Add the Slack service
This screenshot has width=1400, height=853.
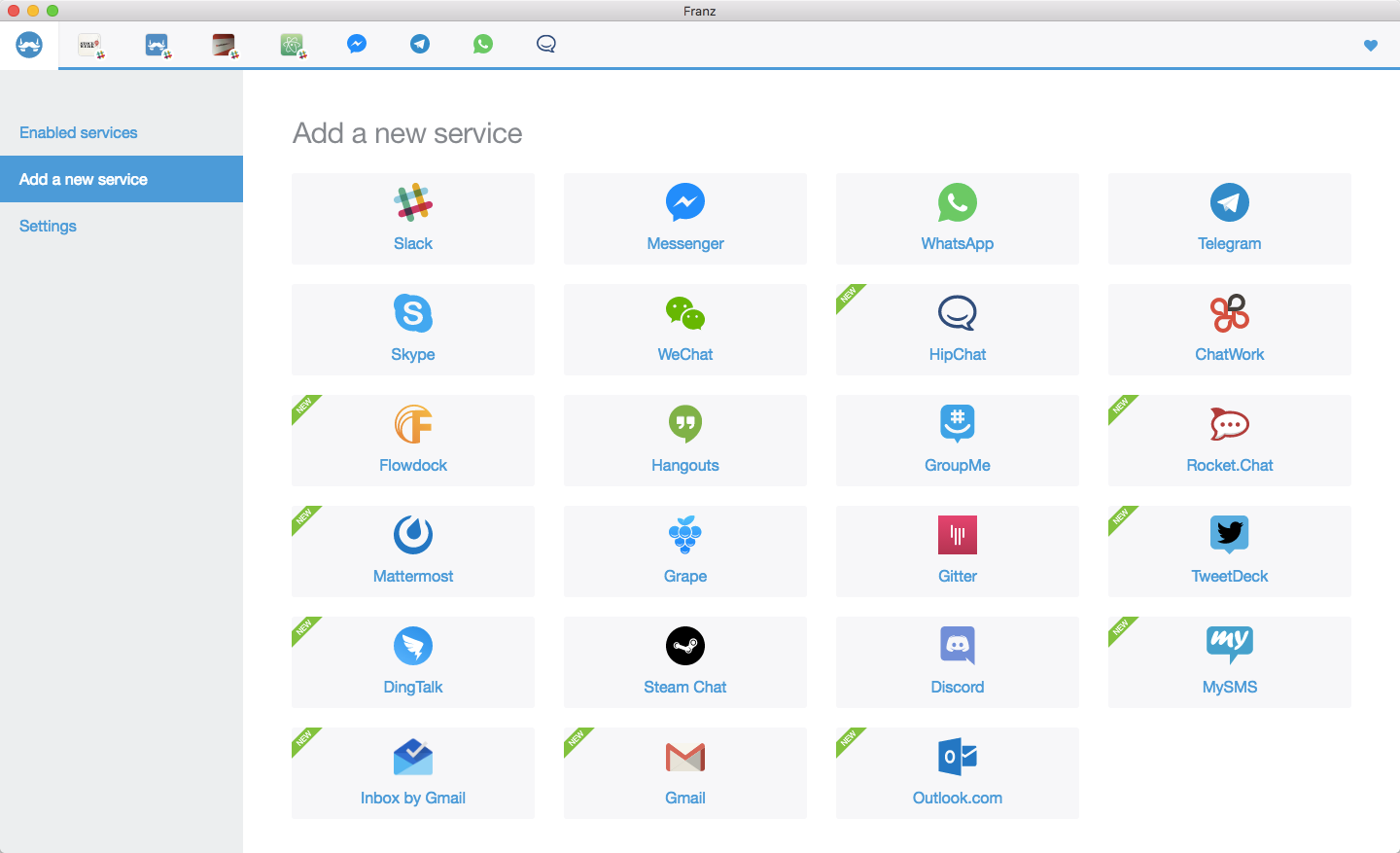click(x=413, y=219)
